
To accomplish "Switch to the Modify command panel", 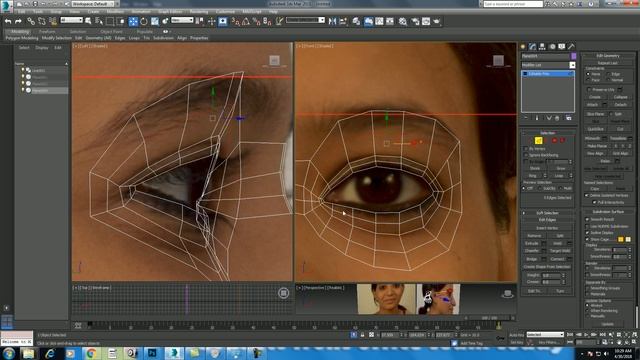I will [532, 47].
